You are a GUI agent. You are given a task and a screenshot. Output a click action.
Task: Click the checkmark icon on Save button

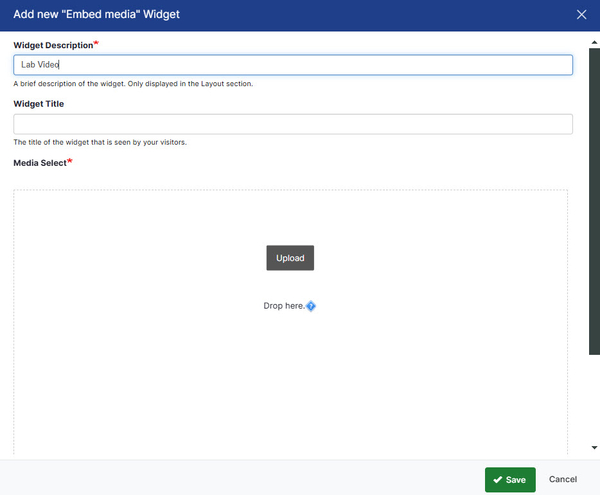497,480
